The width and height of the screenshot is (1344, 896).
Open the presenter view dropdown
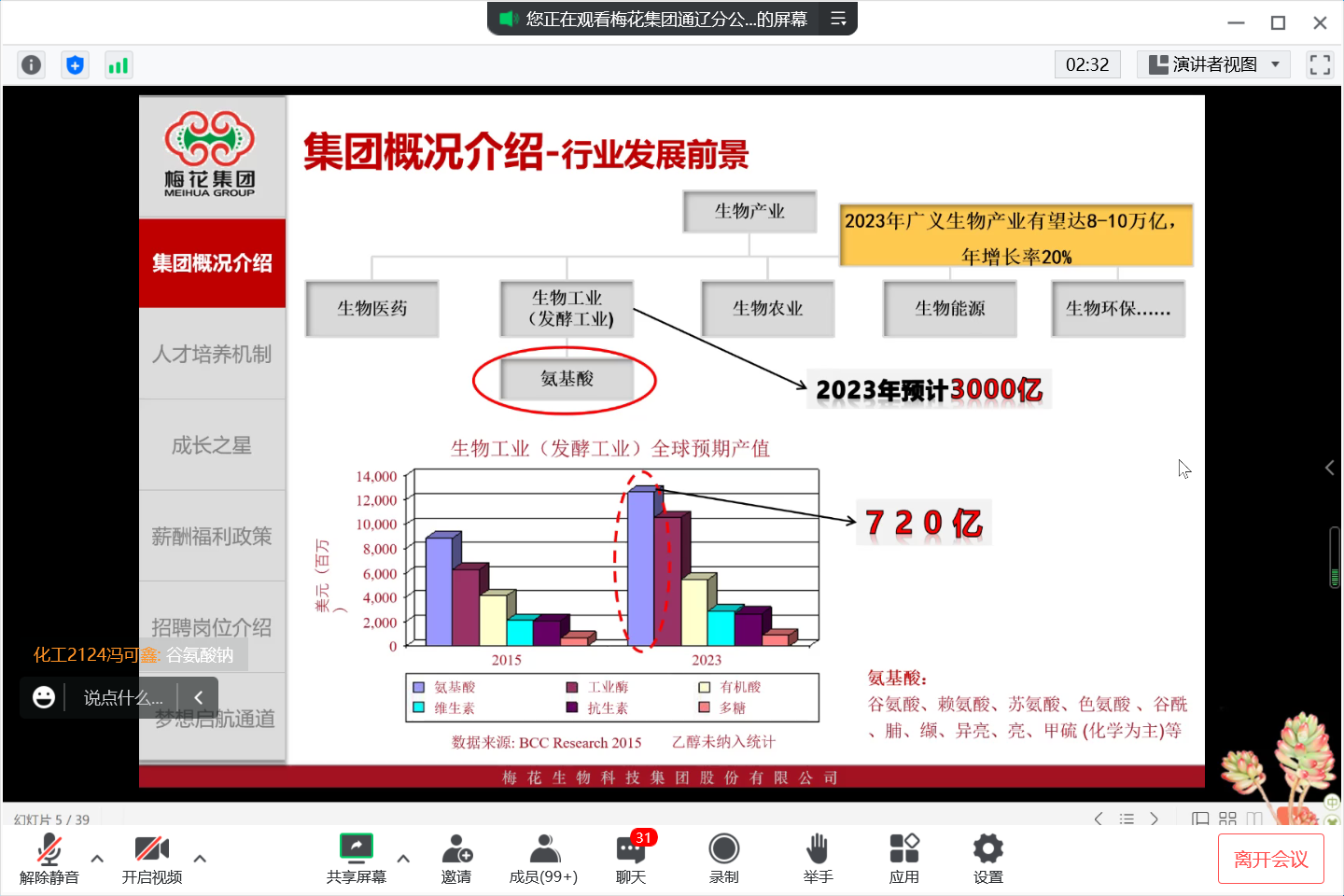tap(1213, 64)
